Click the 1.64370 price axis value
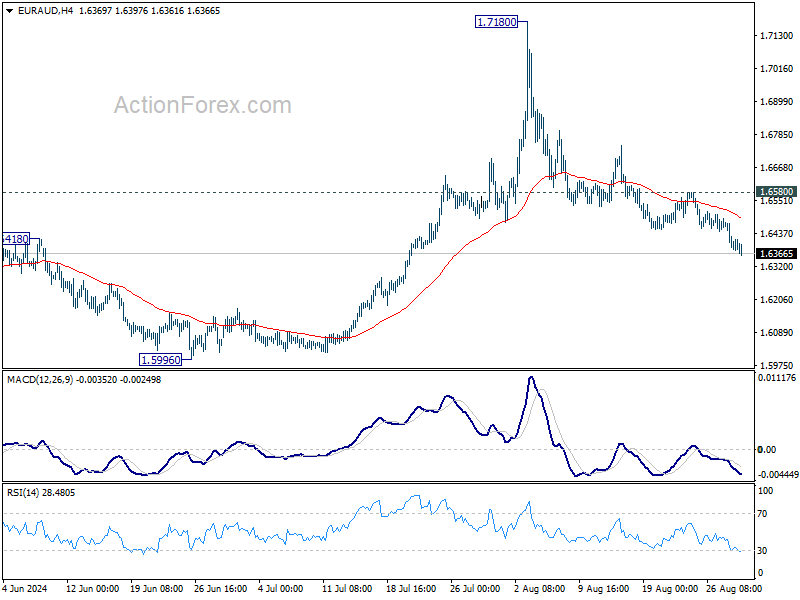Viewport: 800px width, 600px height. coord(777,234)
